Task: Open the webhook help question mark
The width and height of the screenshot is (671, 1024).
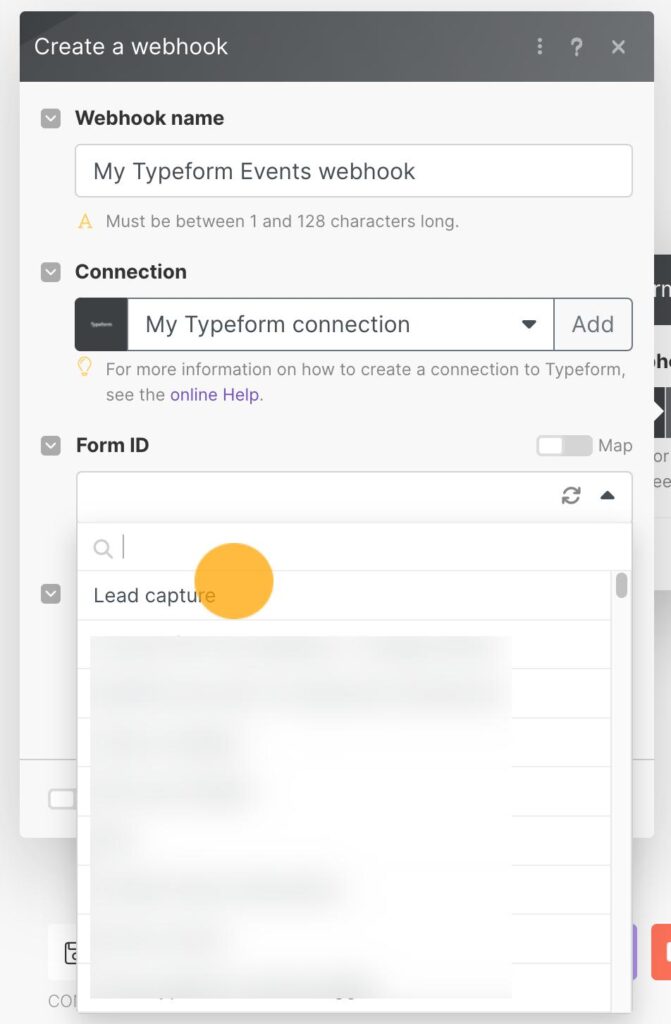Action: tap(577, 46)
